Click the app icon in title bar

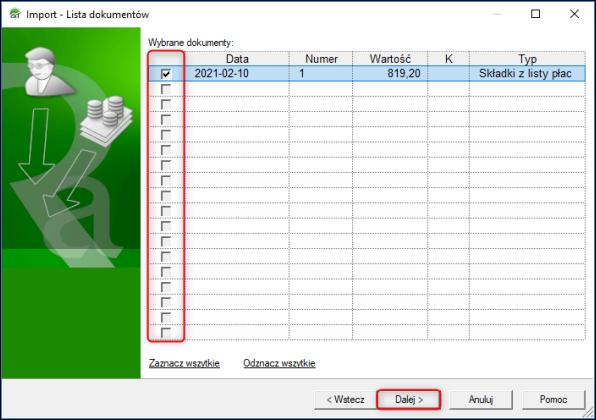click(x=14, y=14)
